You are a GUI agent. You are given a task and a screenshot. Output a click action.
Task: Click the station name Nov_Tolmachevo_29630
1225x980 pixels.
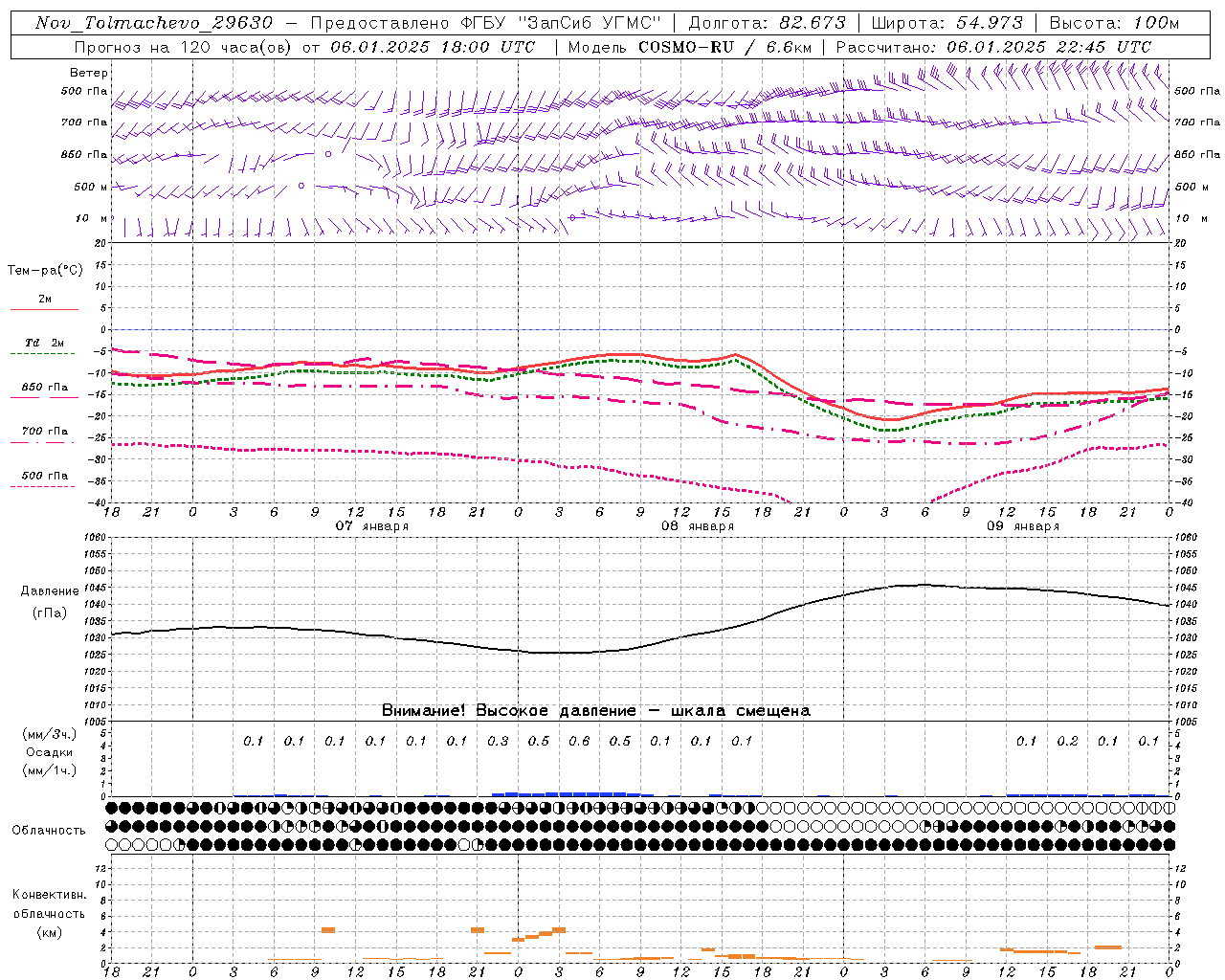(153, 23)
